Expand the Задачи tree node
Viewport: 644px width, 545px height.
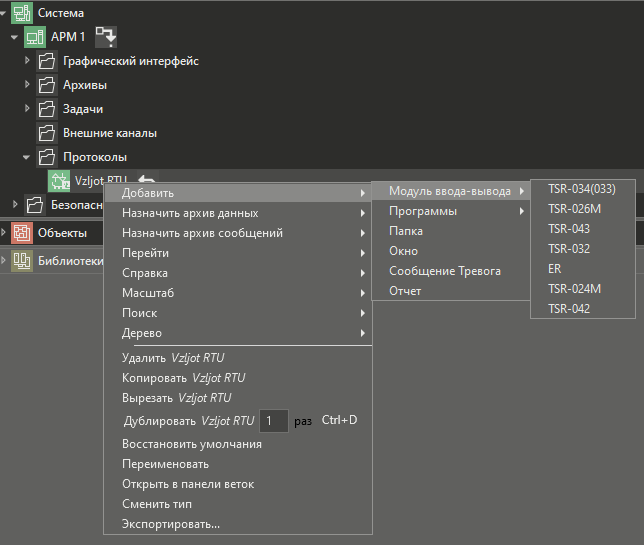28,109
